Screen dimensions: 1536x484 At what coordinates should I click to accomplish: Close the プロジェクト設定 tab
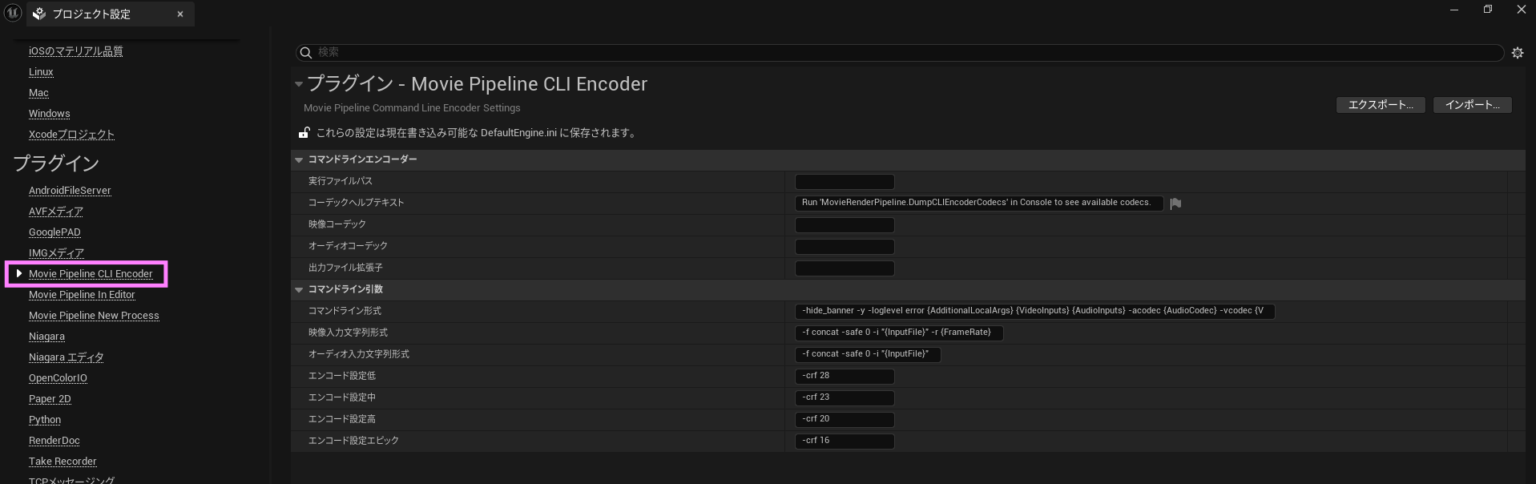180,15
